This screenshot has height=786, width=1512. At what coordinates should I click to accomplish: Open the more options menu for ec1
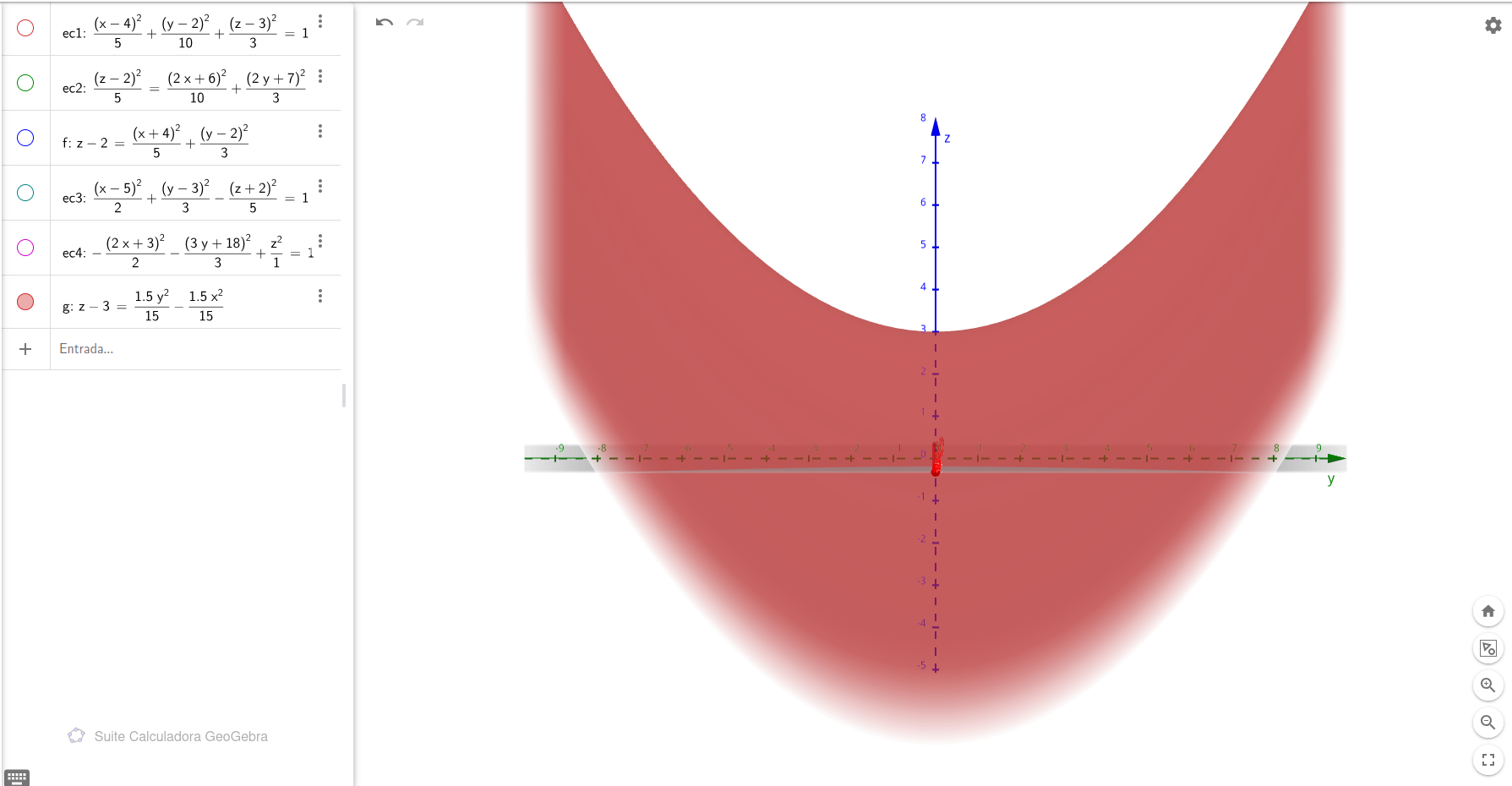point(320,21)
